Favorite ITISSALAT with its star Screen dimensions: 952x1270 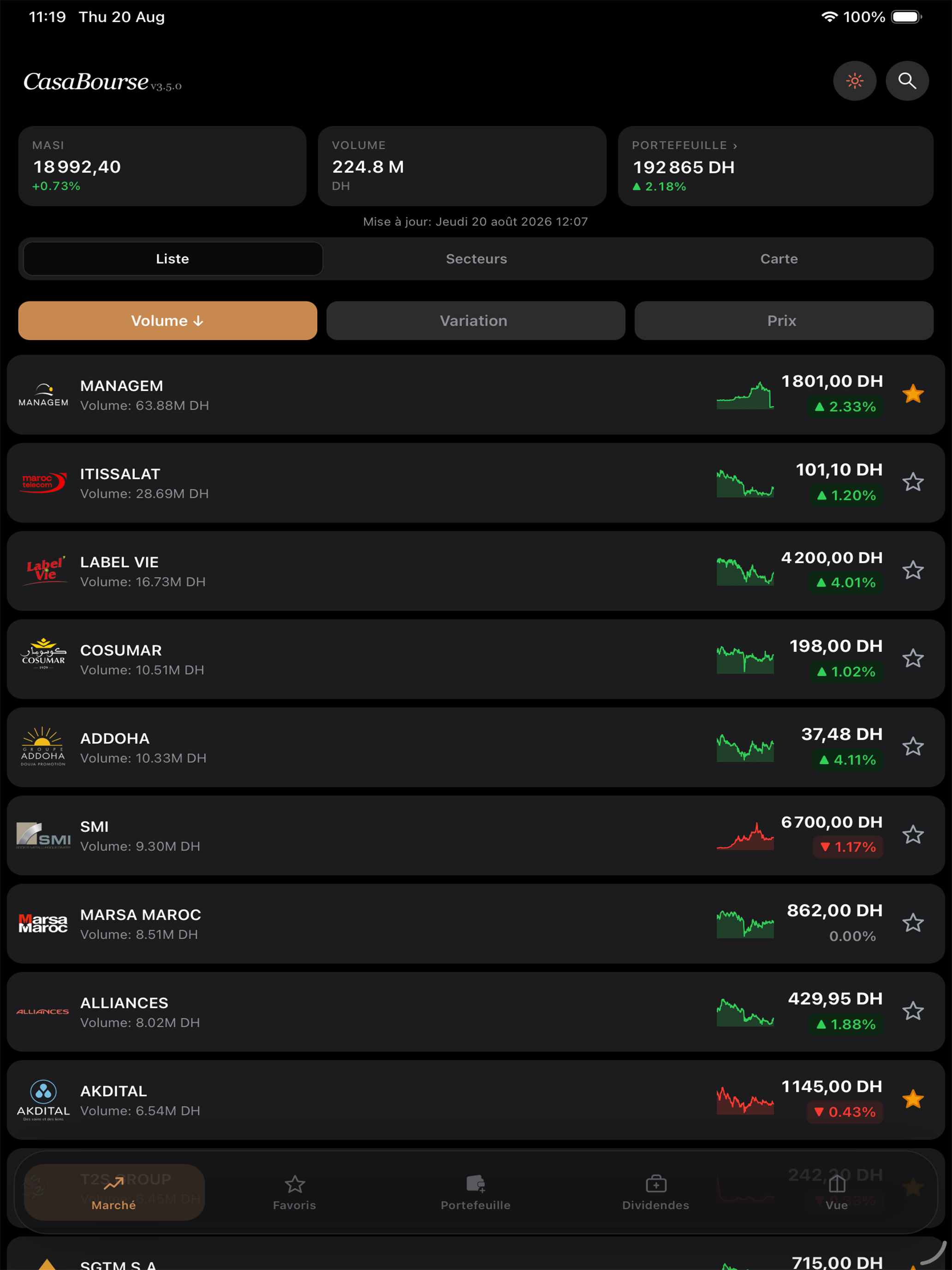(912, 482)
